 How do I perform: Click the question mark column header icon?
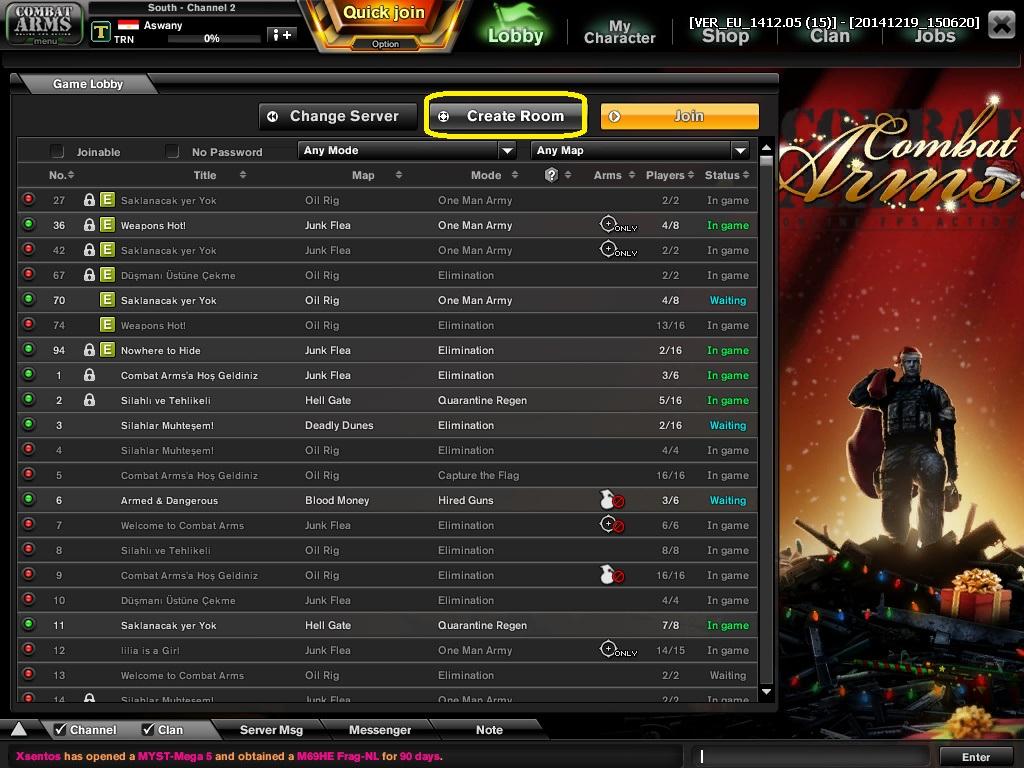(551, 174)
